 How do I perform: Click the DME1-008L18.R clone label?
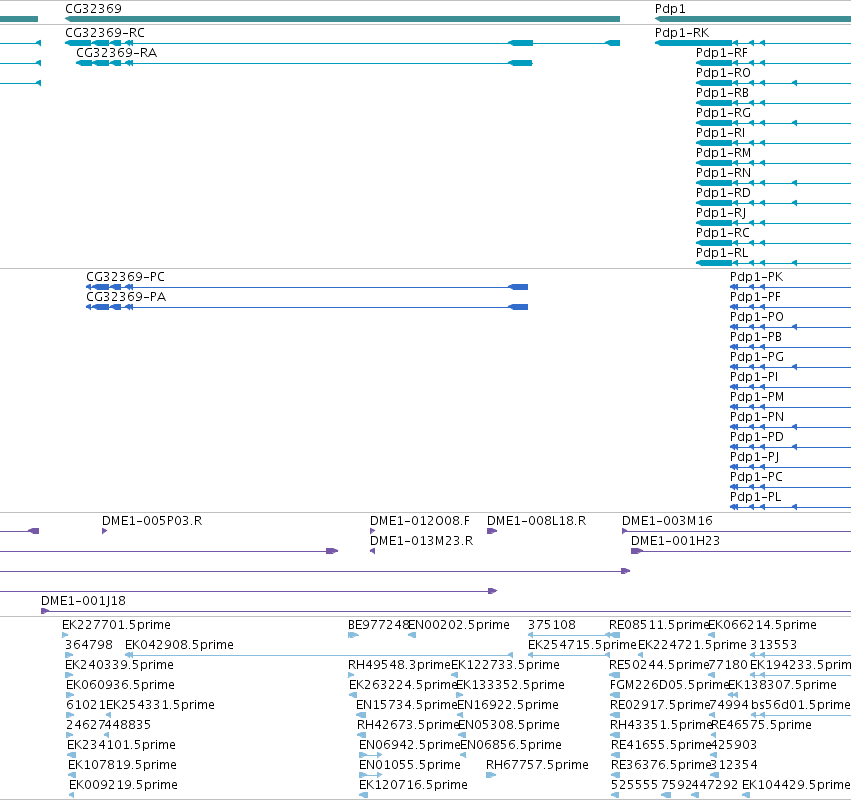(537, 521)
